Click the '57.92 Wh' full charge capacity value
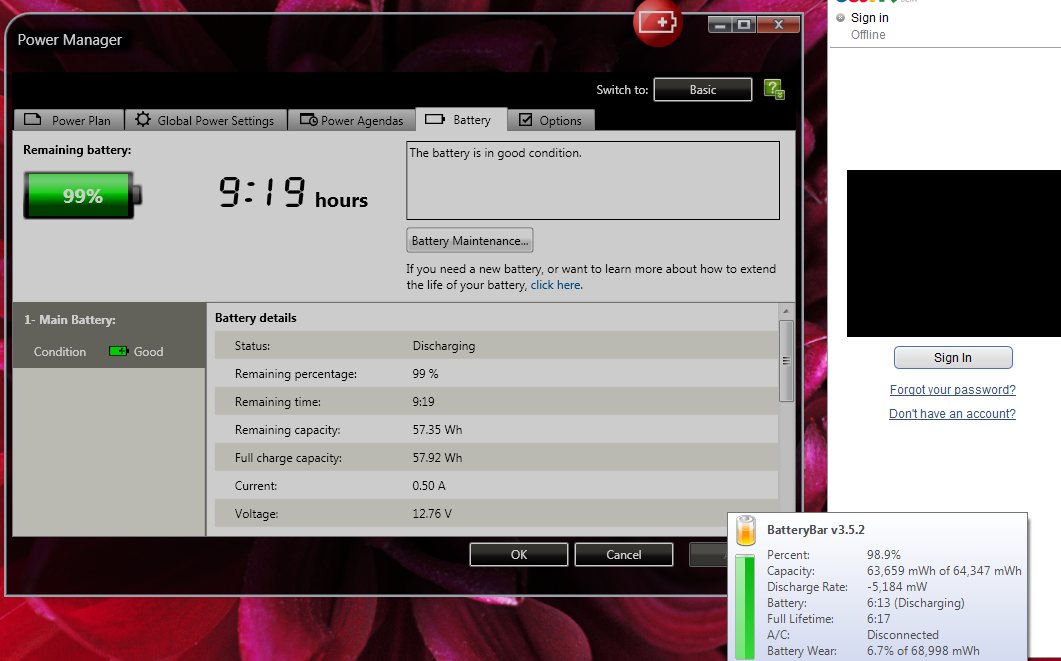 pos(437,457)
